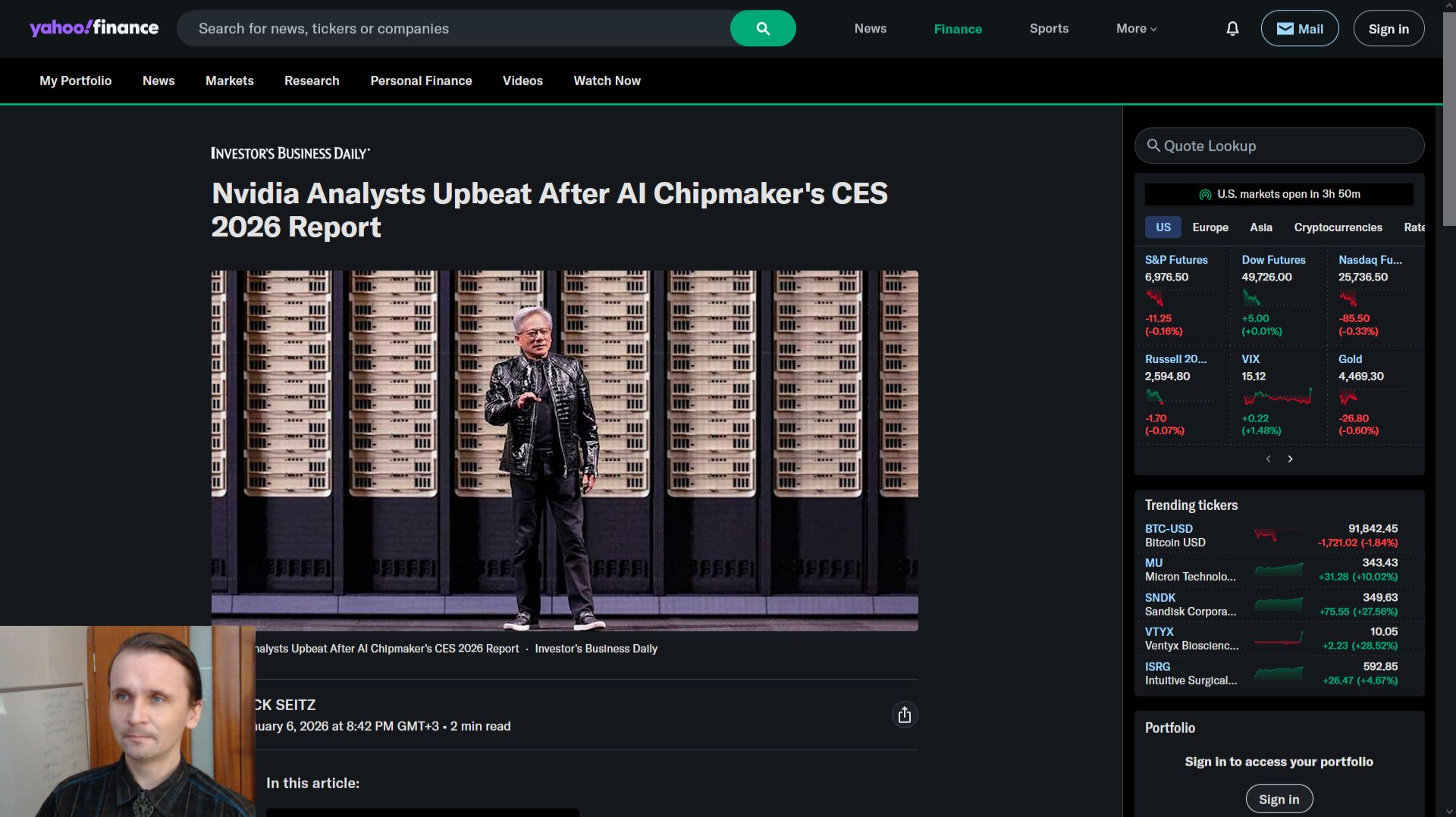Click the Quote Lookup magnifier icon
This screenshot has height=817, width=1456.
[x=1153, y=145]
